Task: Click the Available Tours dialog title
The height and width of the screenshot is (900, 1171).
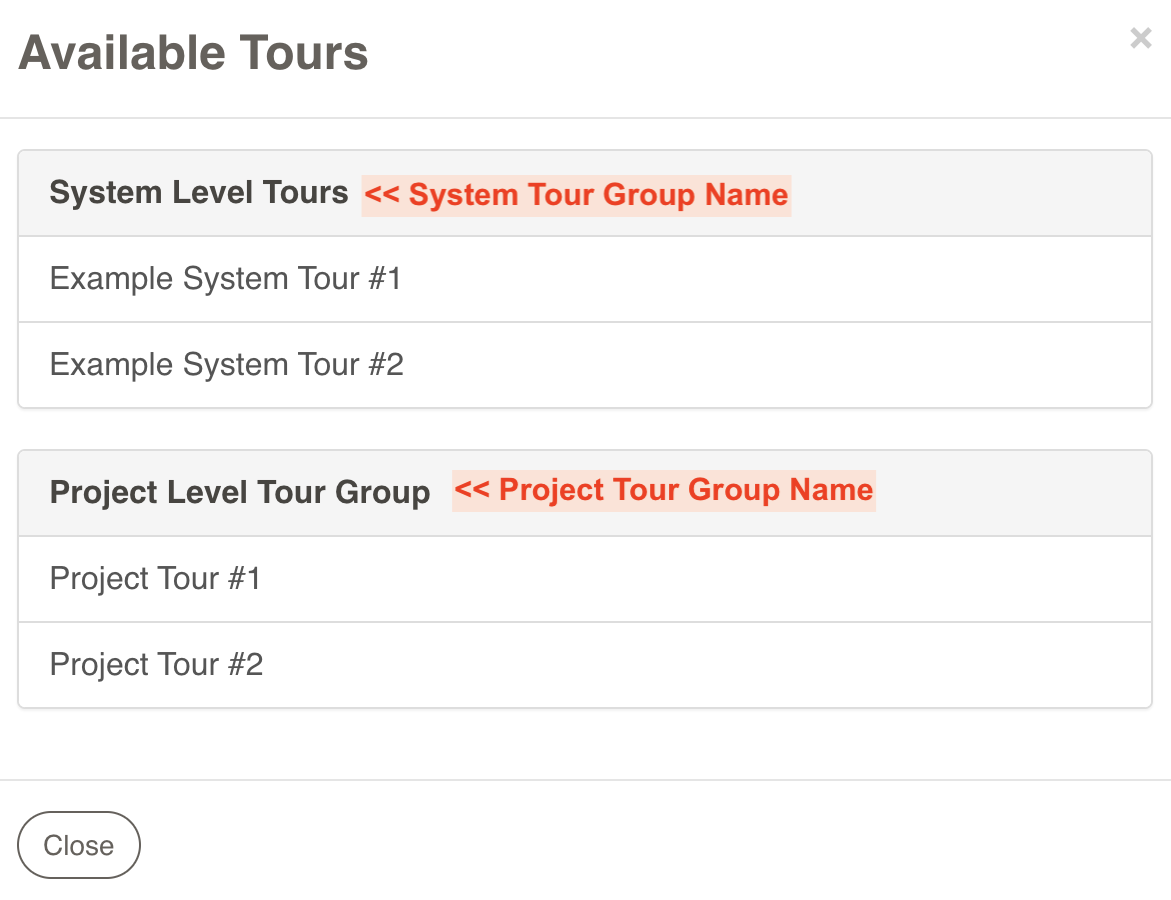Action: click(193, 53)
